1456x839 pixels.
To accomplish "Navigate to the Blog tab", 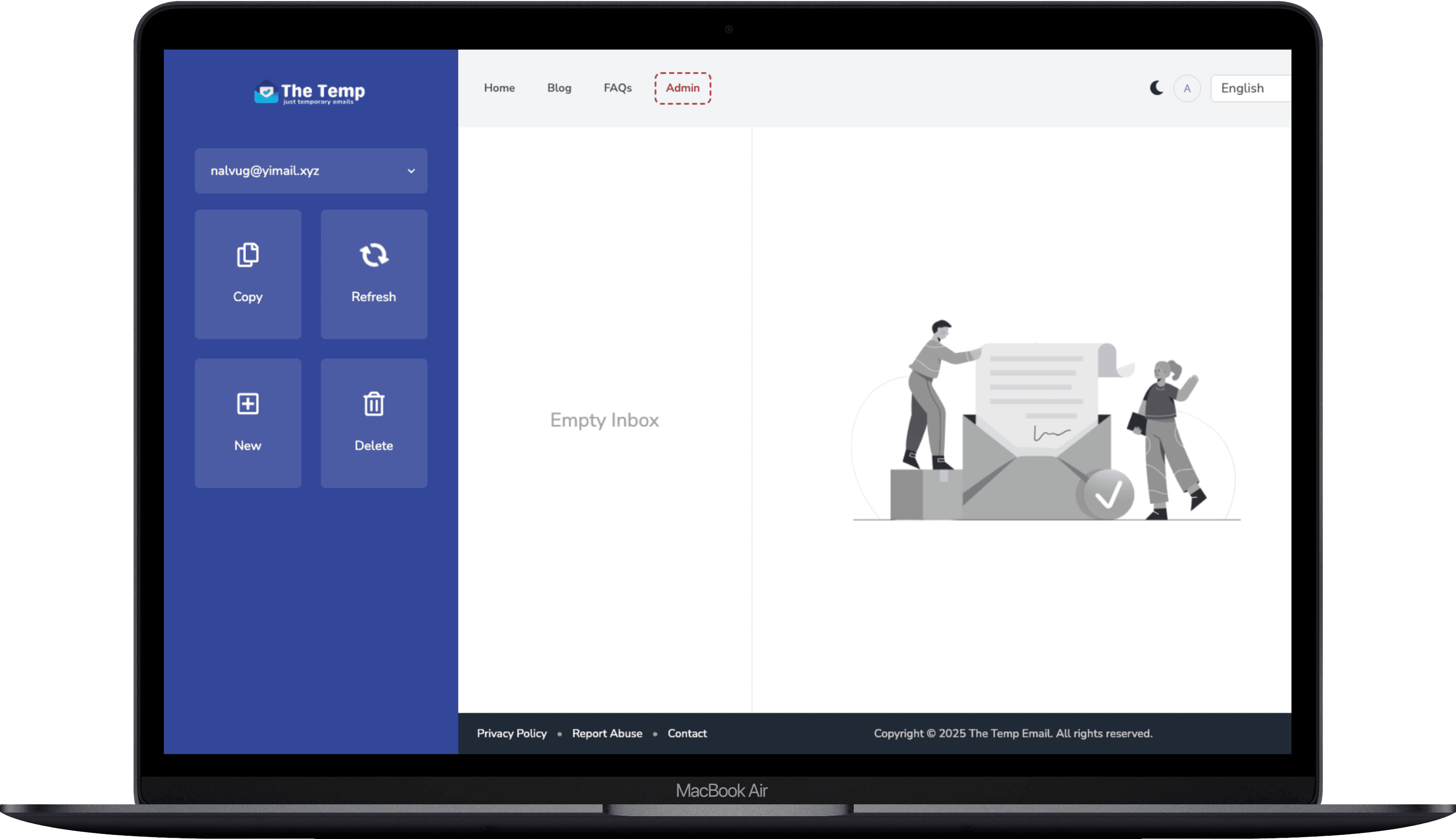I will pyautogui.click(x=559, y=88).
